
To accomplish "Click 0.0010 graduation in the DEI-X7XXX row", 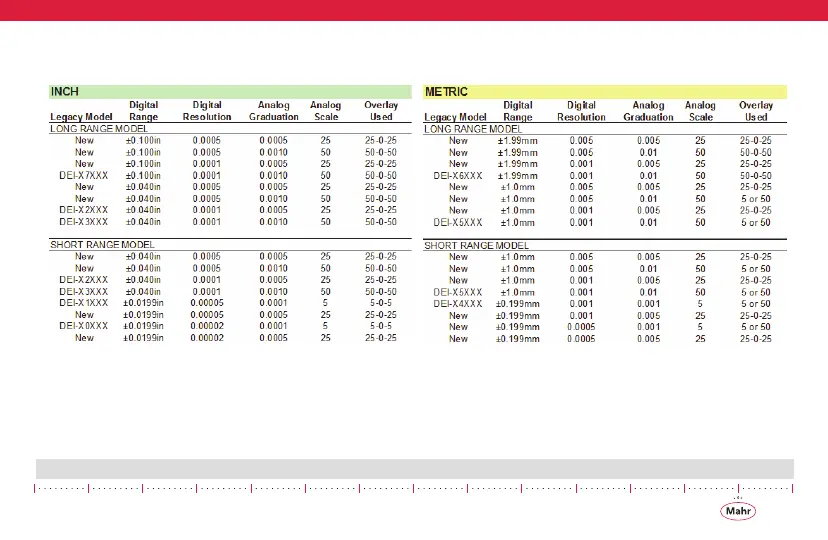I will pos(274,175).
